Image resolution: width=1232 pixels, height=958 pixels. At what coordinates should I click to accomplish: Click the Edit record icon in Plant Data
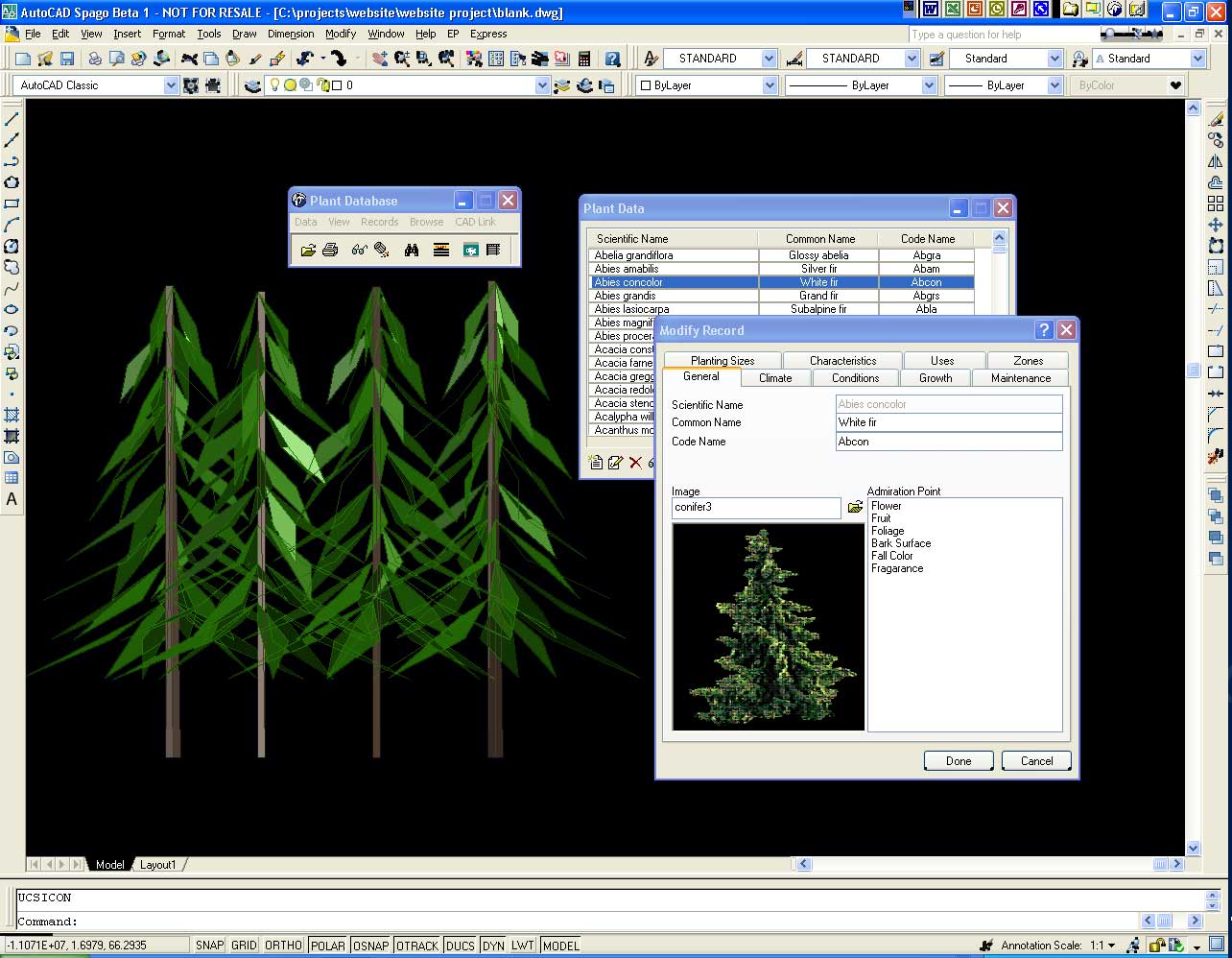click(x=615, y=463)
